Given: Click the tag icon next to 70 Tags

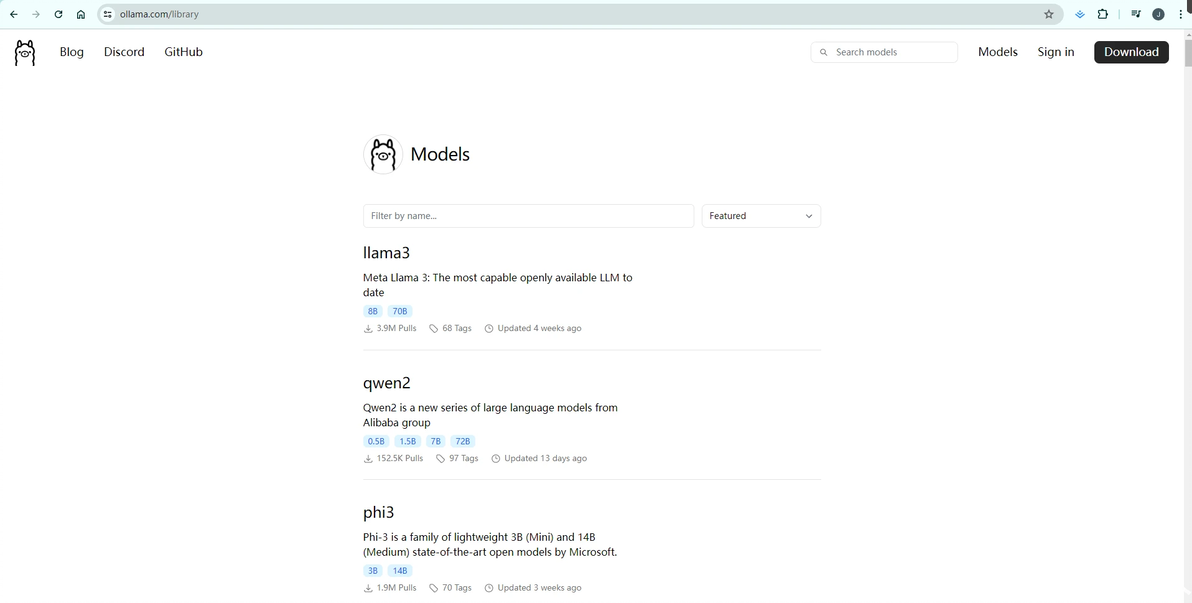Looking at the screenshot, I should (433, 588).
